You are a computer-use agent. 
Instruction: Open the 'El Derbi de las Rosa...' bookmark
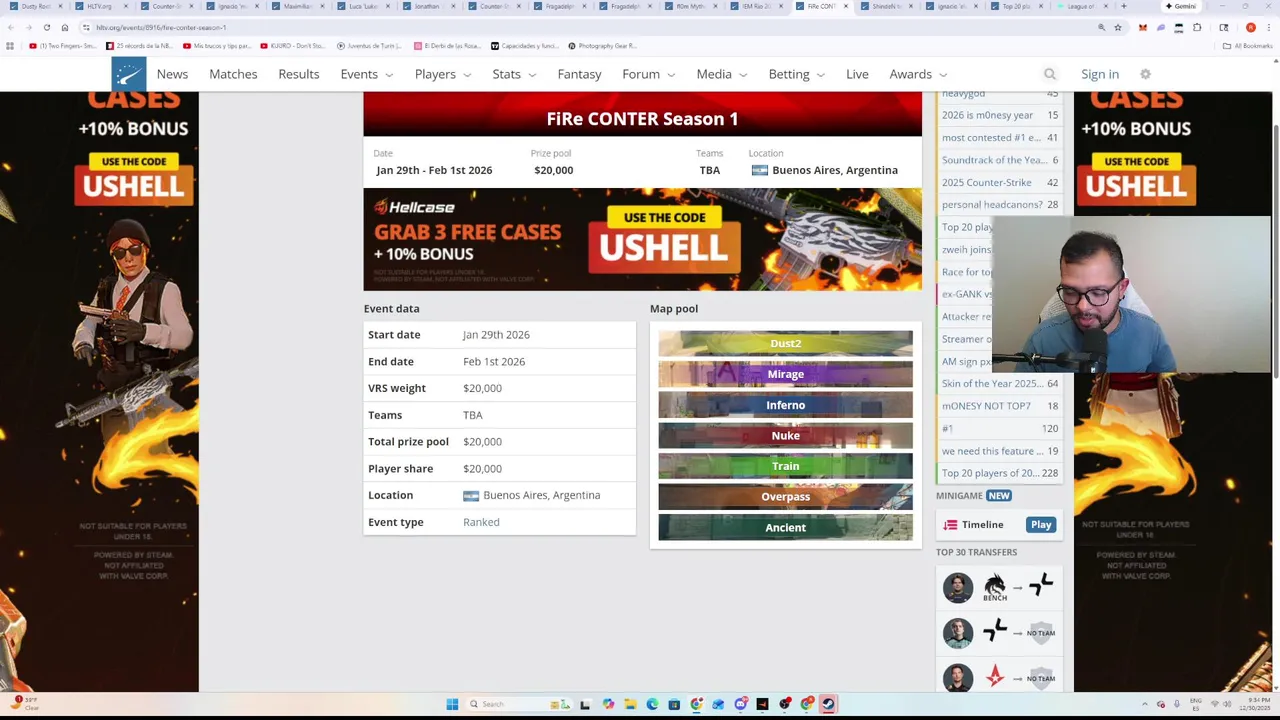(446, 46)
